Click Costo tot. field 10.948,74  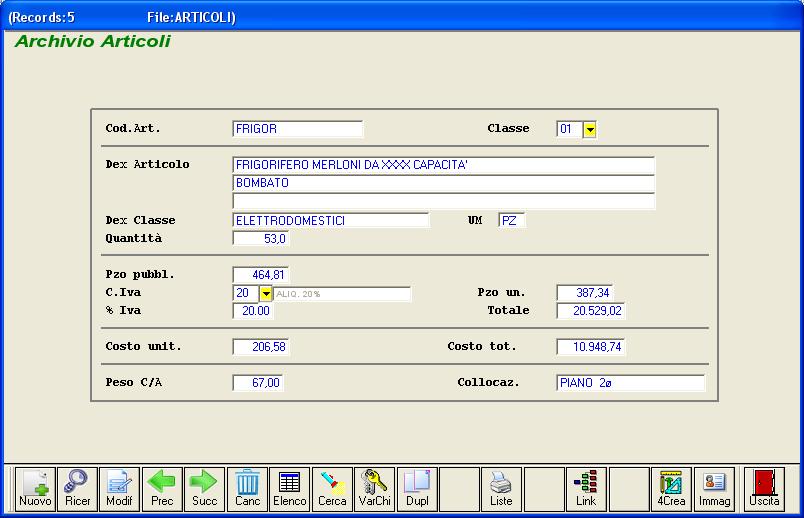(x=591, y=347)
